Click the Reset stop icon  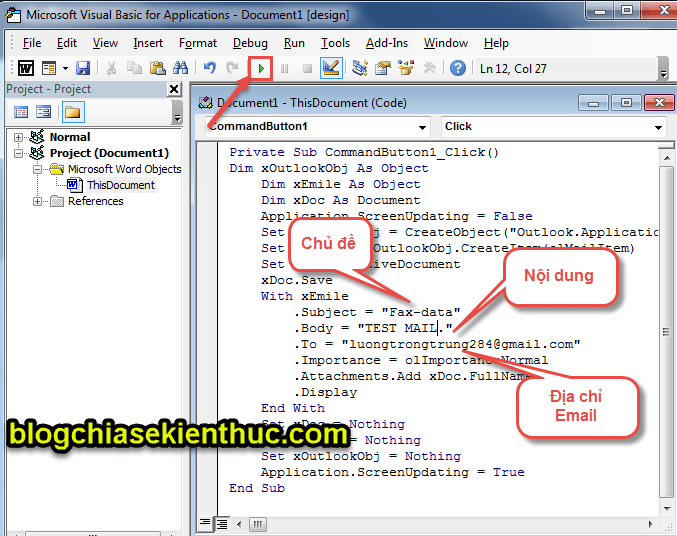(307, 68)
